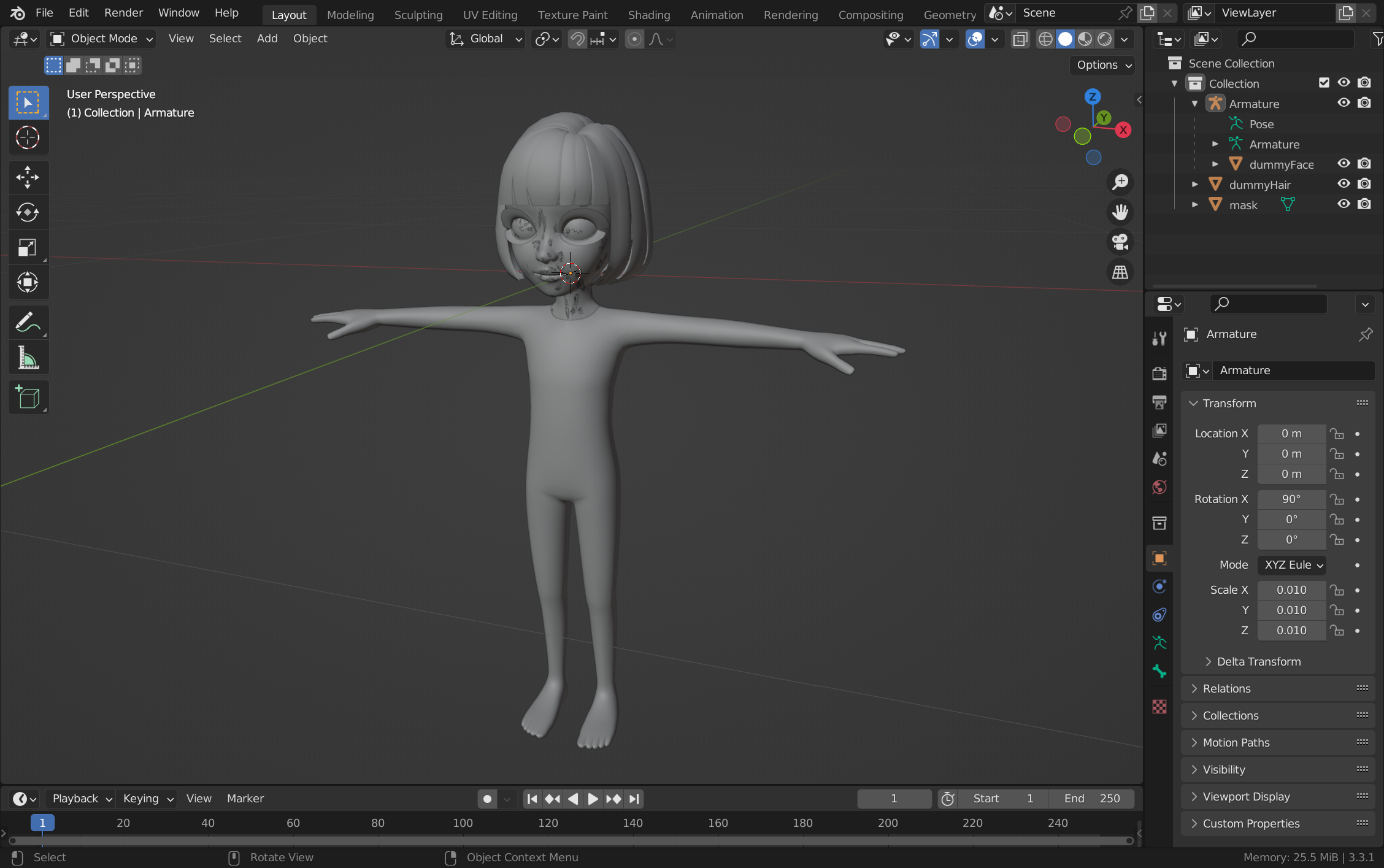Hide dummyHair in viewport via eye icon
The height and width of the screenshot is (868, 1384).
point(1344,184)
